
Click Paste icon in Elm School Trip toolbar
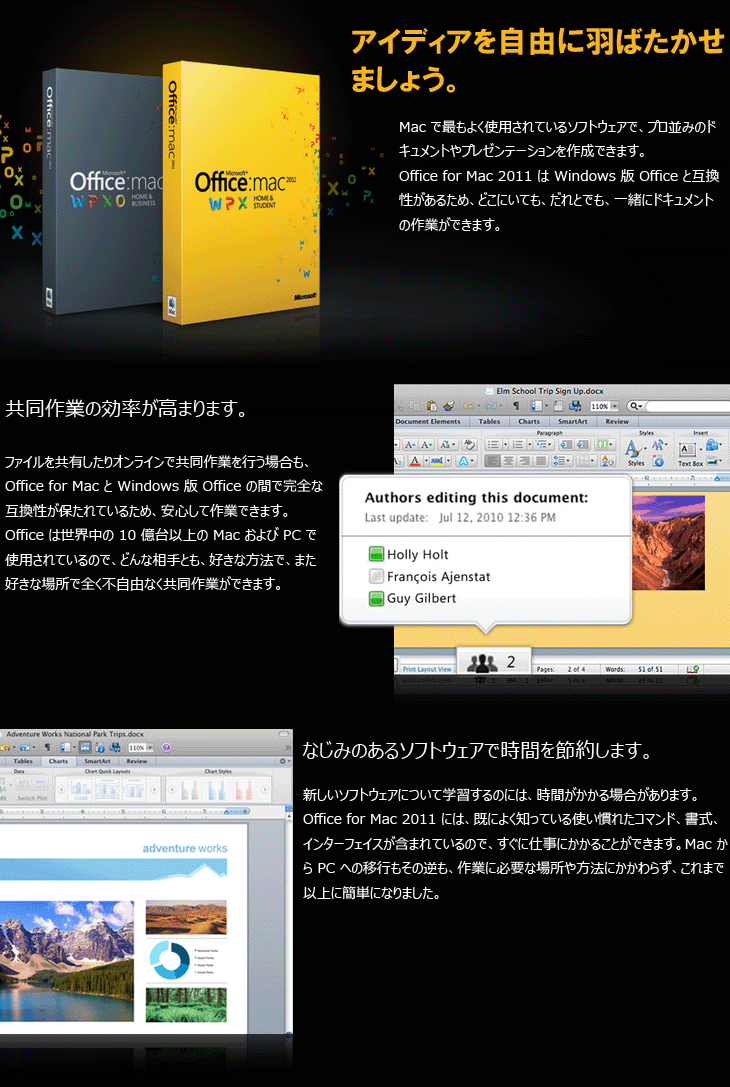(432, 406)
